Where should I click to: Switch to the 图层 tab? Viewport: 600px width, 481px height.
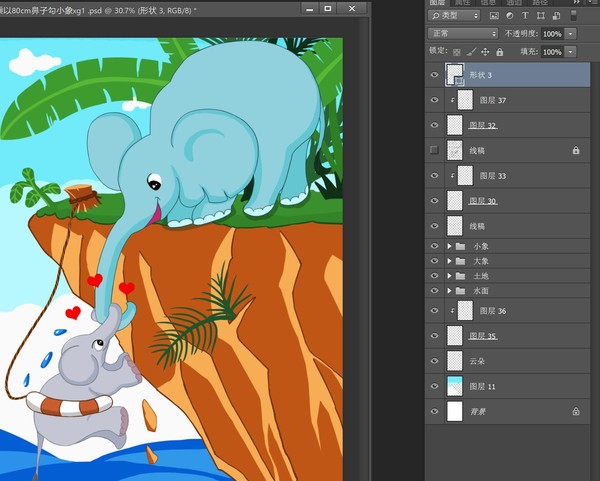tap(437, 3)
